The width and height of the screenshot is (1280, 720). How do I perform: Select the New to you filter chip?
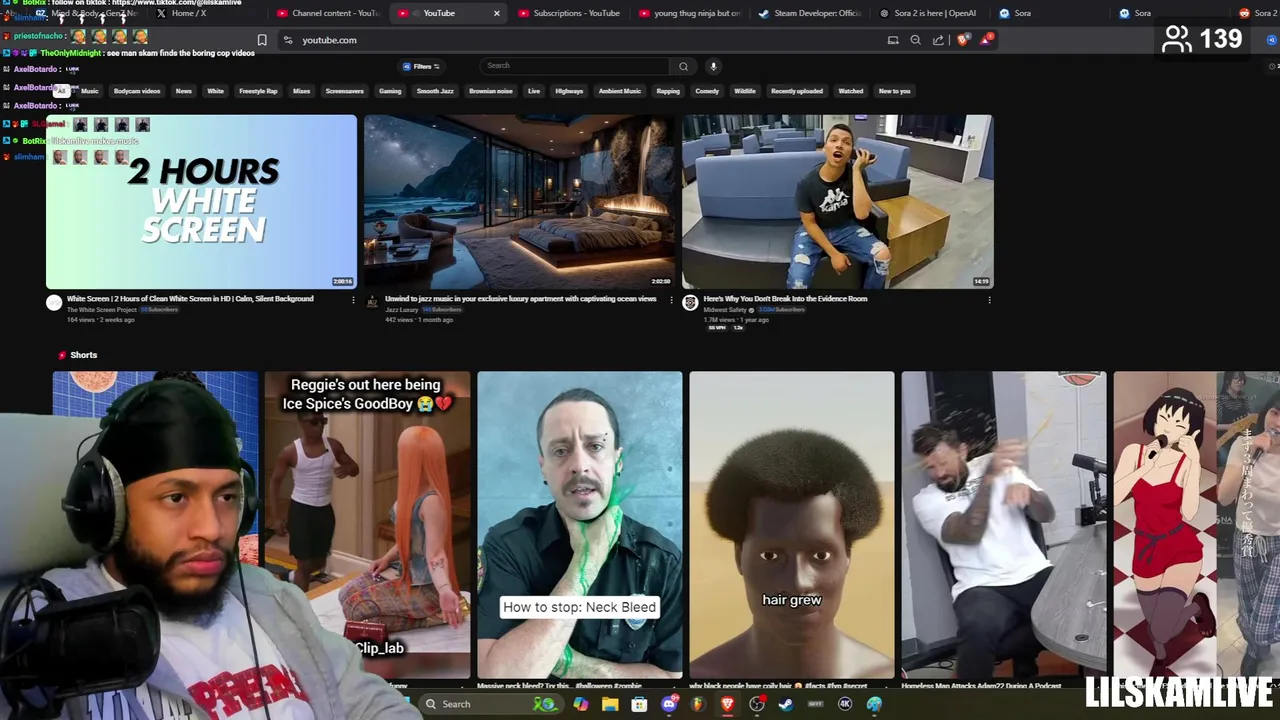pos(894,91)
